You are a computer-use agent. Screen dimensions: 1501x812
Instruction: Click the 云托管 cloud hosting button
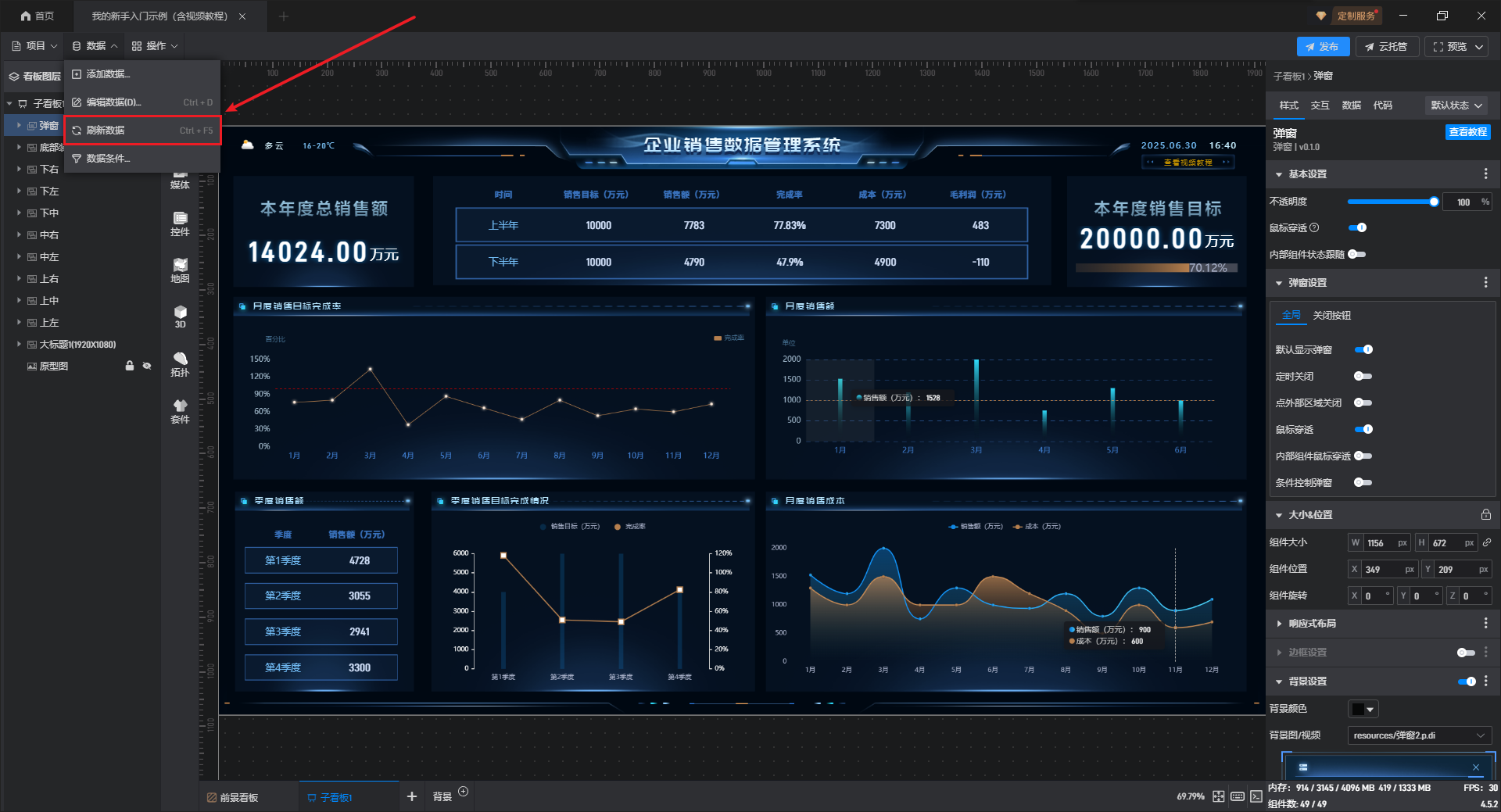pos(1387,47)
